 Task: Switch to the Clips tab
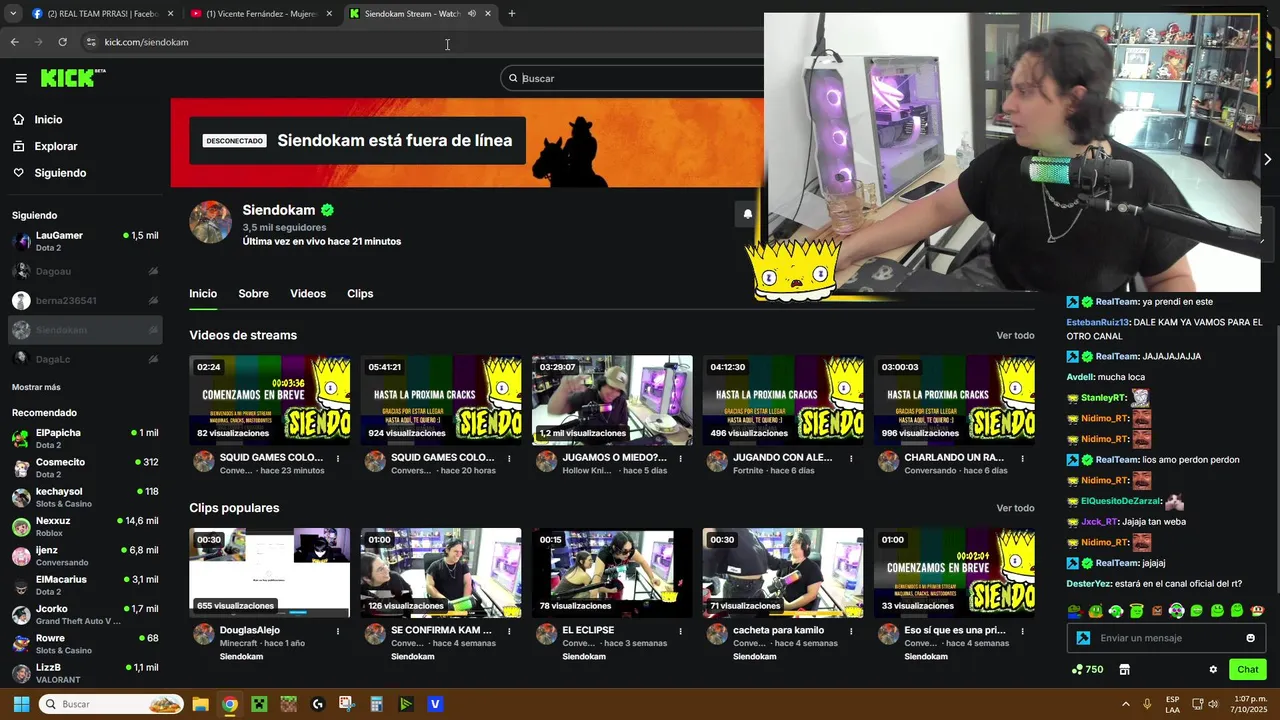(360, 293)
